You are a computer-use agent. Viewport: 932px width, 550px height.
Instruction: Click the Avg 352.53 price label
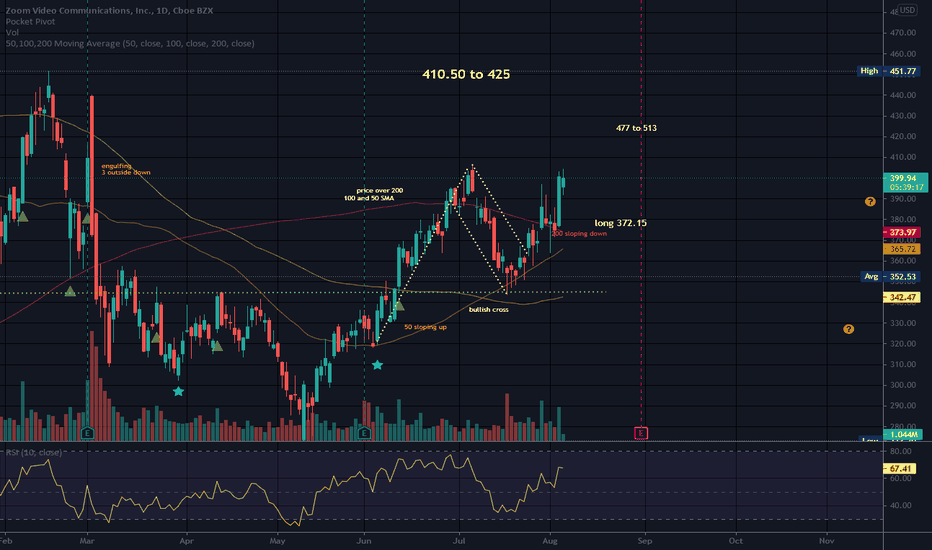tap(890, 276)
